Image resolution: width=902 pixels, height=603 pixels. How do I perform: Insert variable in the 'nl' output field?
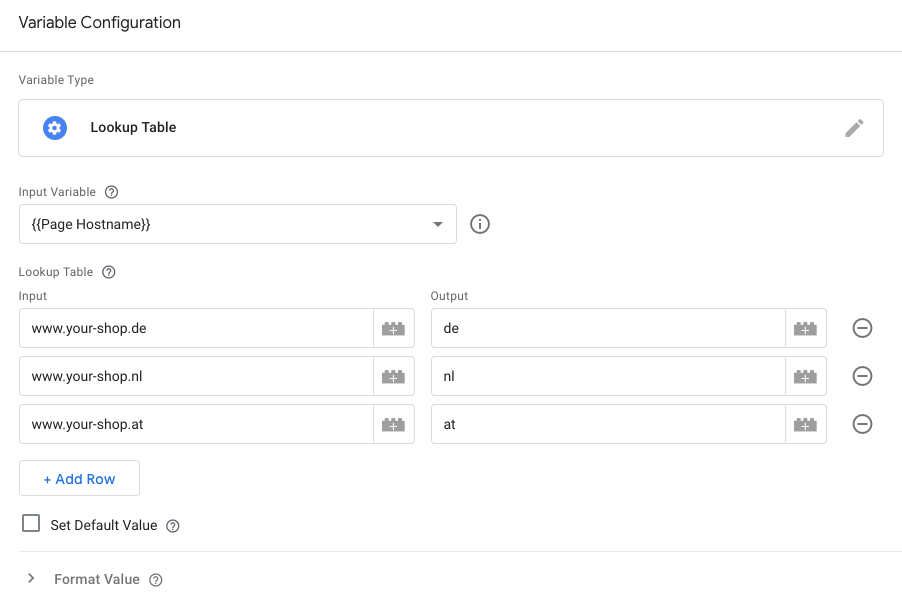pyautogui.click(x=805, y=376)
